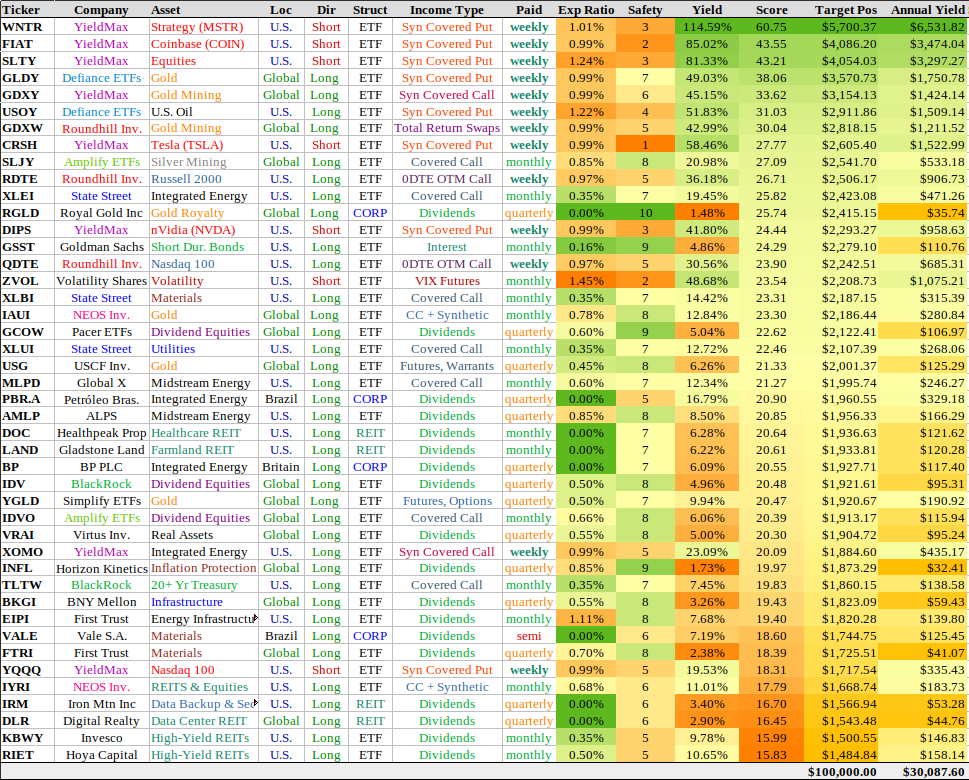Select the Futures, Warrants cell for USG
Image resolution: width=969 pixels, height=780 pixels.
coord(447,366)
